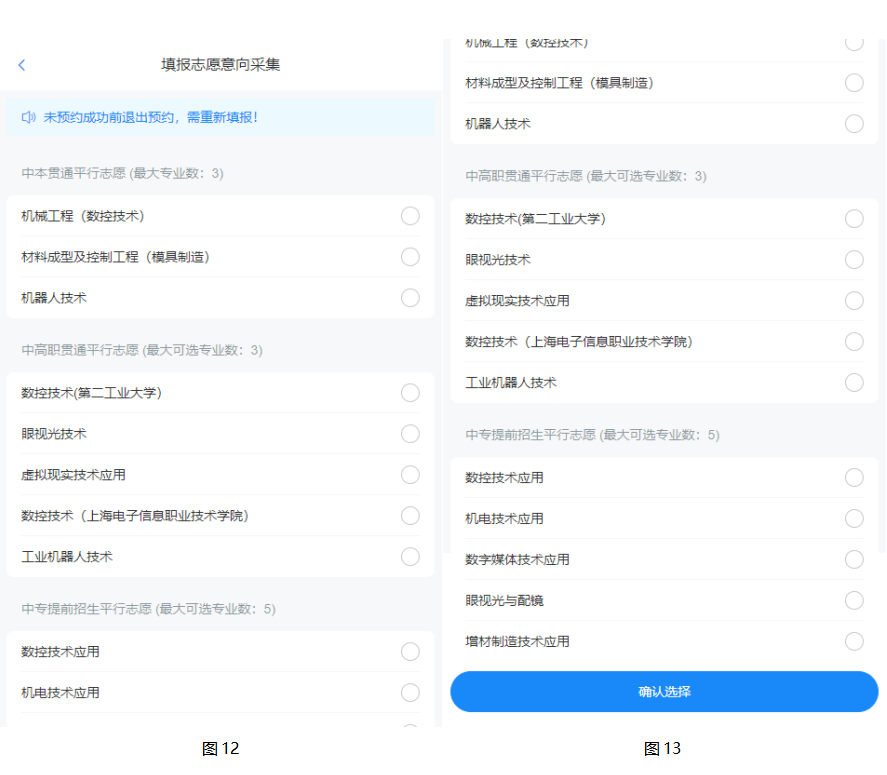887x775 pixels.
Task: Choose 机器人技术 radio in Figure 12
Action: click(410, 298)
